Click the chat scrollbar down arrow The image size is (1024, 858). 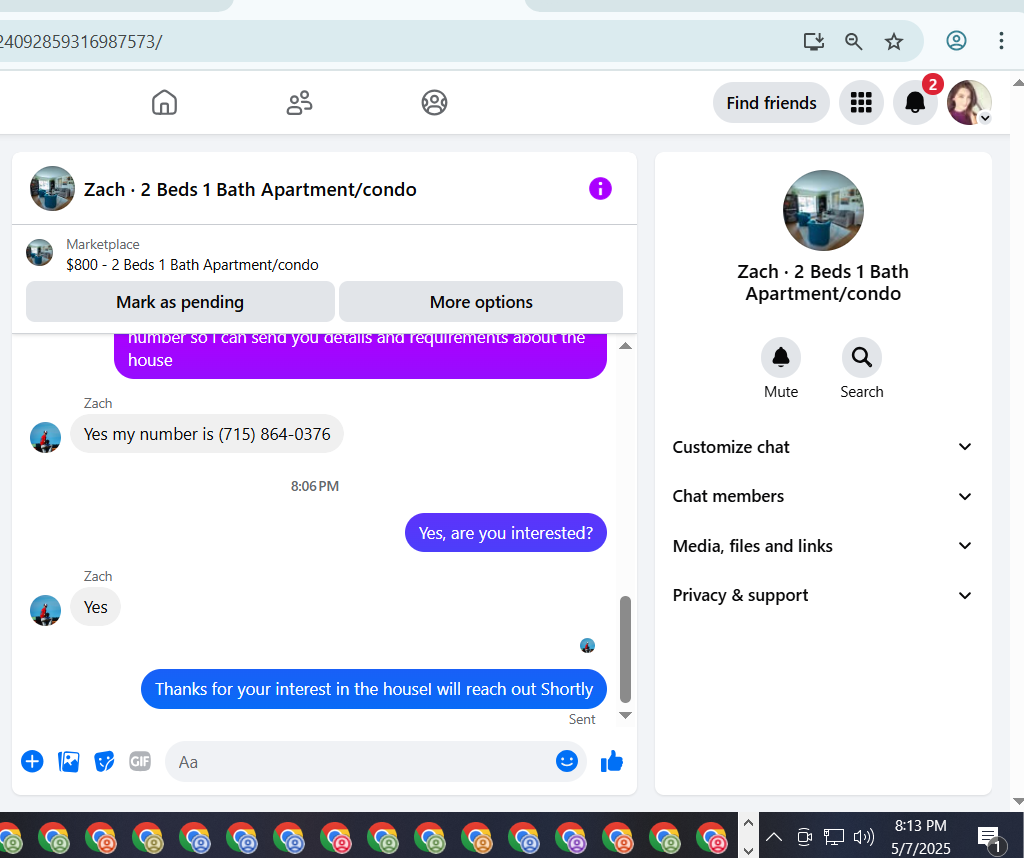[625, 716]
